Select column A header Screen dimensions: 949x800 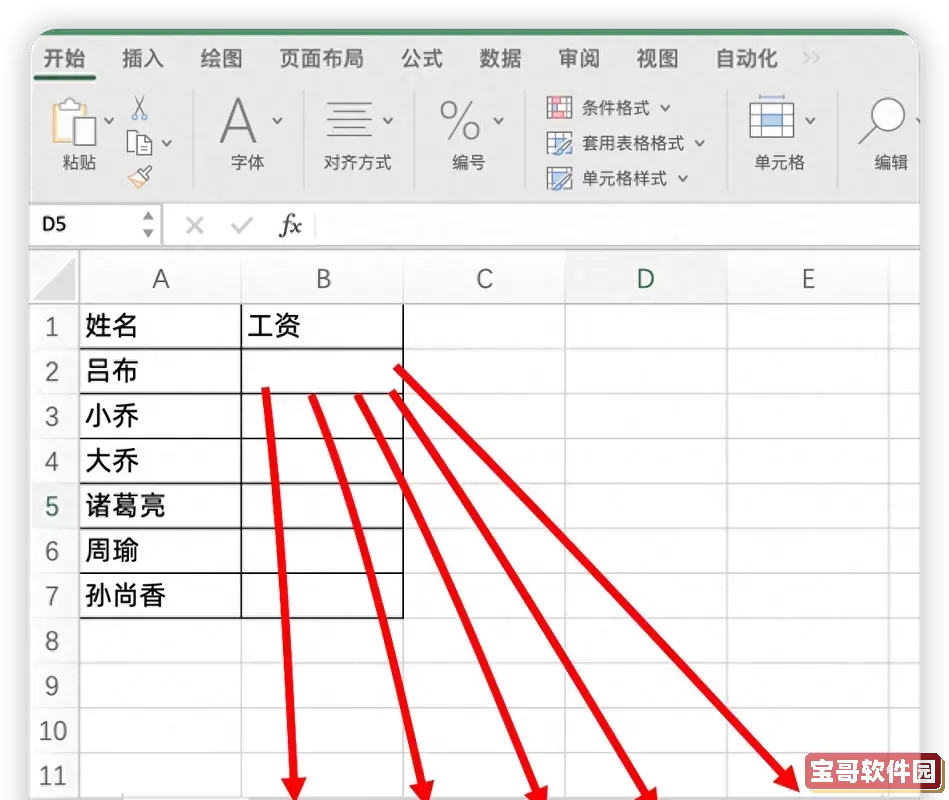coord(160,279)
